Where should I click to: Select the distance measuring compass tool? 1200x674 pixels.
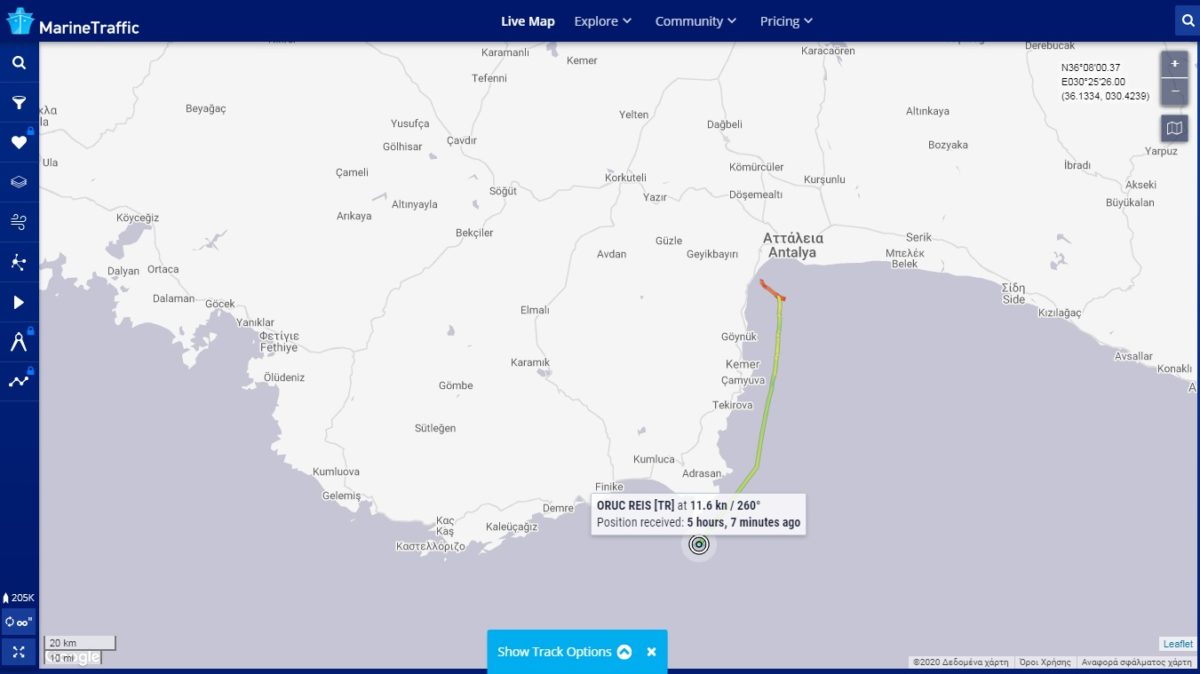[19, 342]
